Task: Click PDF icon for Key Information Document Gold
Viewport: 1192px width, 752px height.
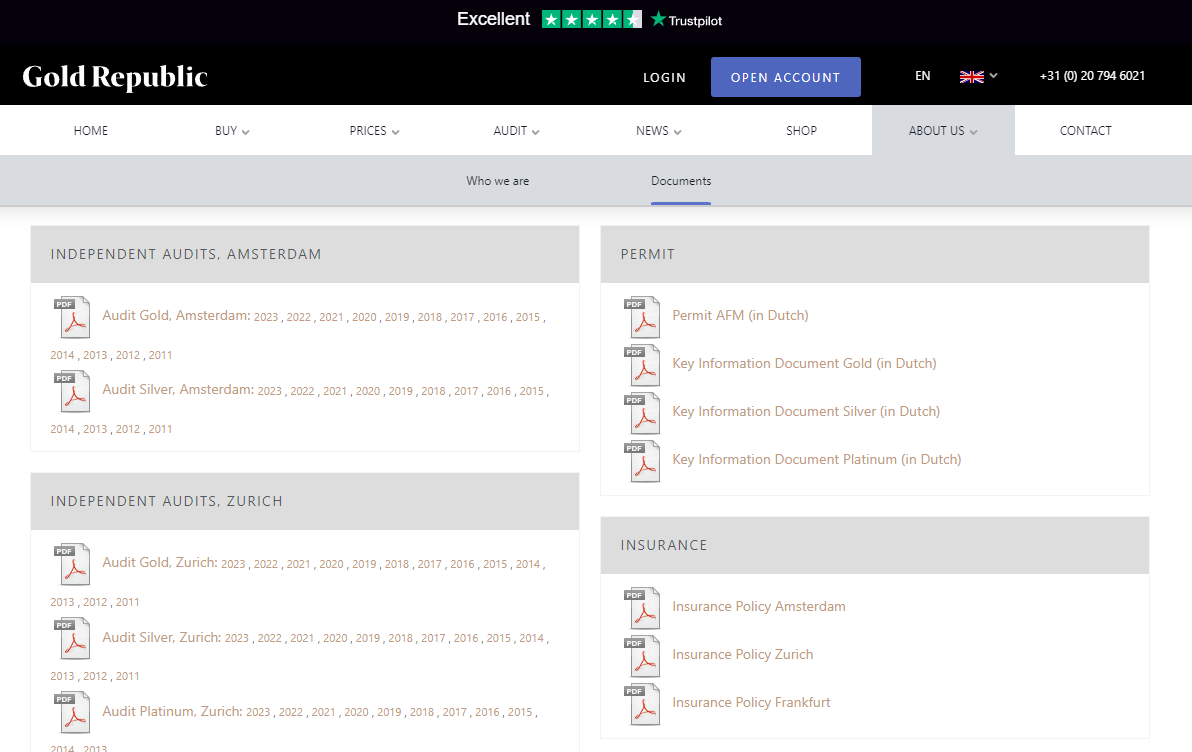Action: coord(642,365)
